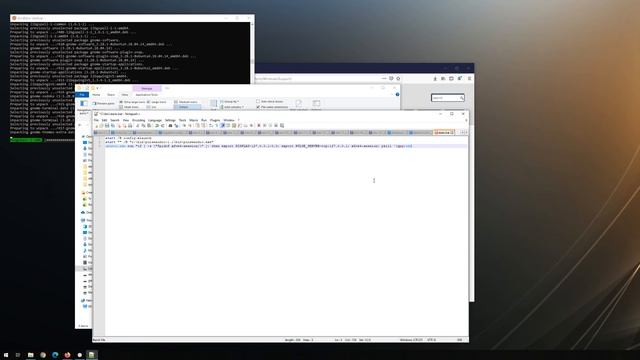Click Save All icon in Notepad++ toolbar

pyautogui.click(x=113, y=126)
